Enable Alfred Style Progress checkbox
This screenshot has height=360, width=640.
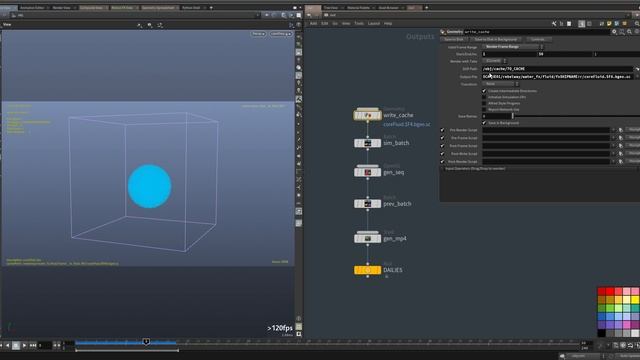point(484,103)
